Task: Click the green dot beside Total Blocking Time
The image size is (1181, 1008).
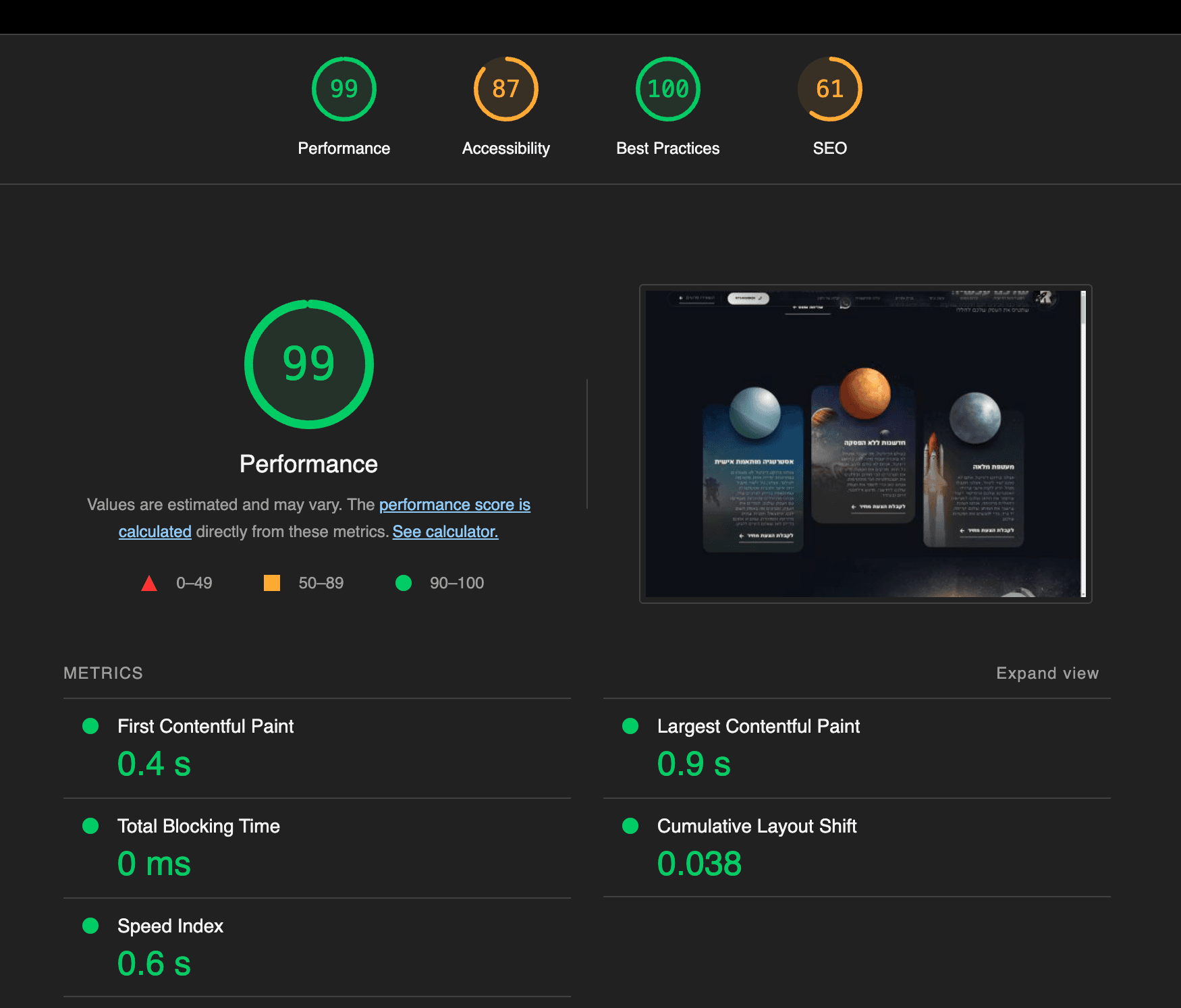Action: tap(90, 826)
